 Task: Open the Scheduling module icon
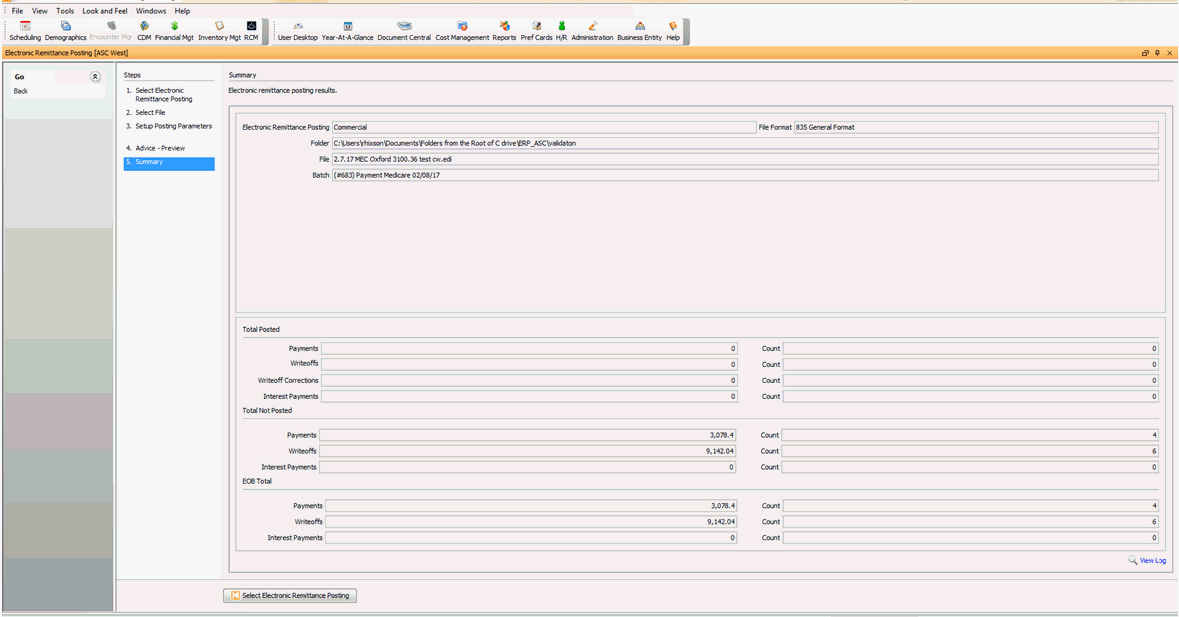(x=25, y=31)
